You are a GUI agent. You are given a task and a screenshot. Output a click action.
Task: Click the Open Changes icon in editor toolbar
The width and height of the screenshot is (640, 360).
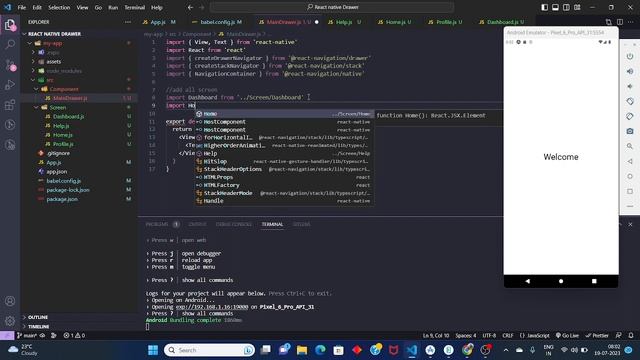(x=609, y=22)
